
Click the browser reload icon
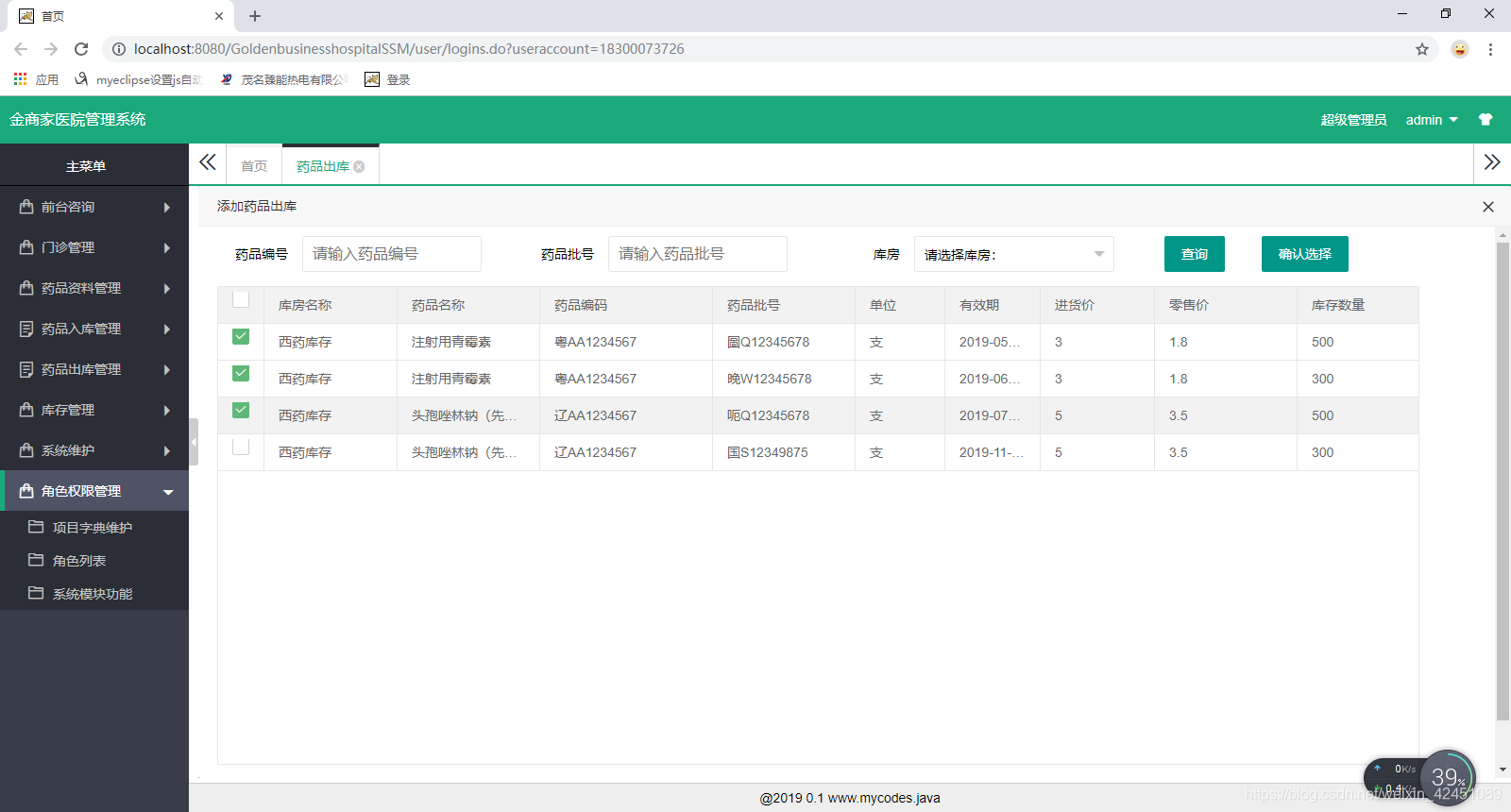pyautogui.click(x=81, y=49)
